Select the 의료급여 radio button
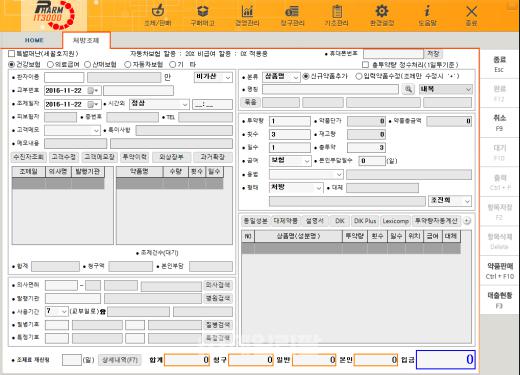 click(x=50, y=64)
